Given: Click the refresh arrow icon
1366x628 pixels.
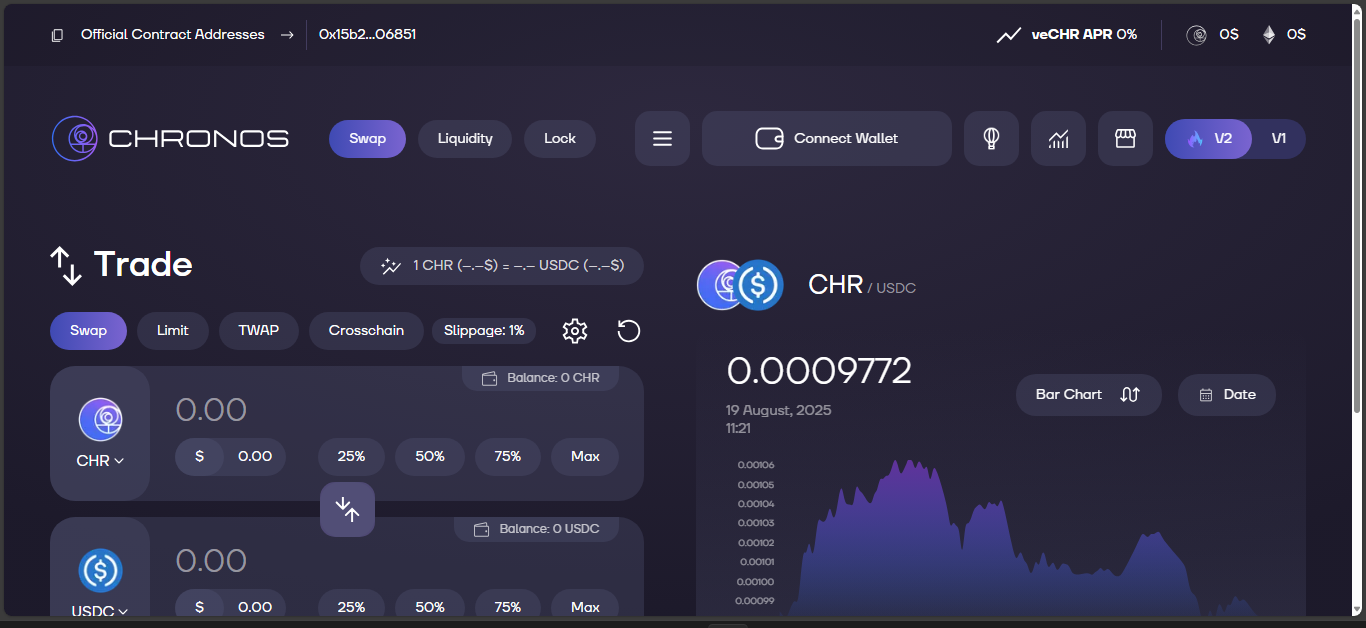Looking at the screenshot, I should pyautogui.click(x=628, y=331).
